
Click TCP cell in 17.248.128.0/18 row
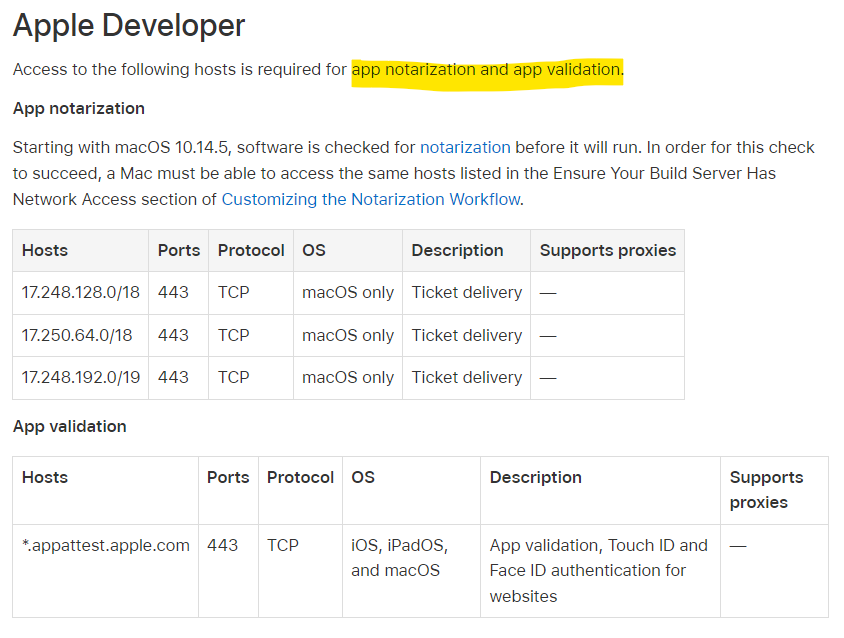tap(234, 293)
